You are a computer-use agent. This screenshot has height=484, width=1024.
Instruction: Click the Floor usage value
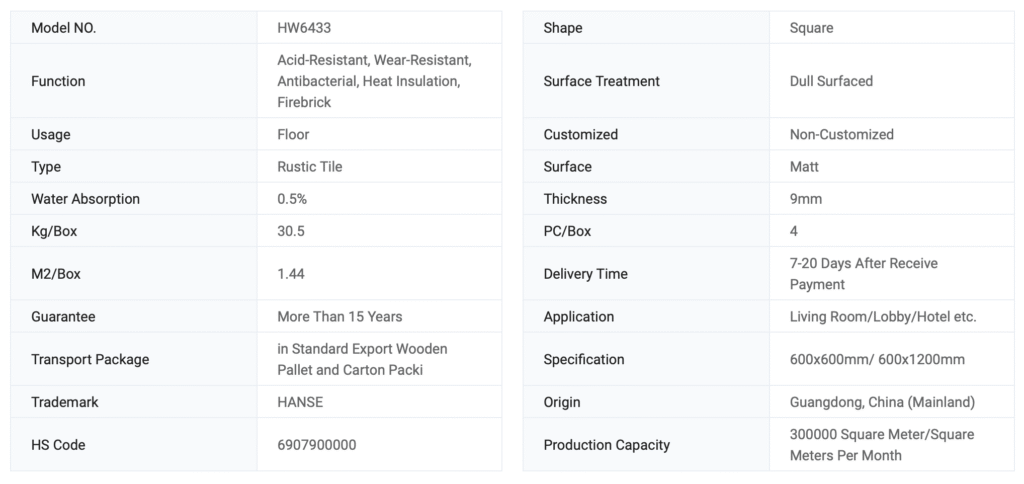click(x=293, y=134)
